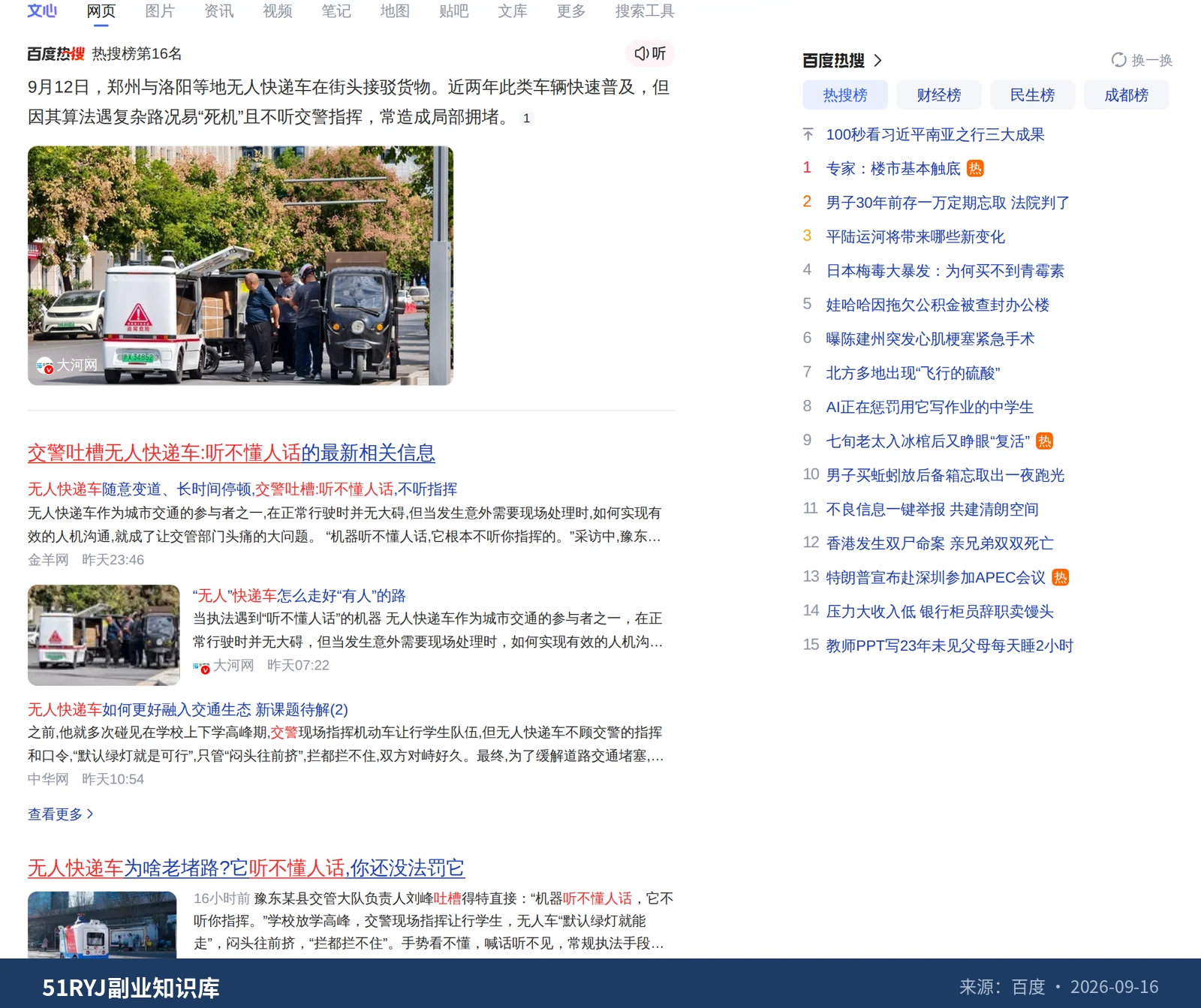This screenshot has height=1008, width=1201.
Task: Expand the 更多 menu
Action: tap(571, 11)
